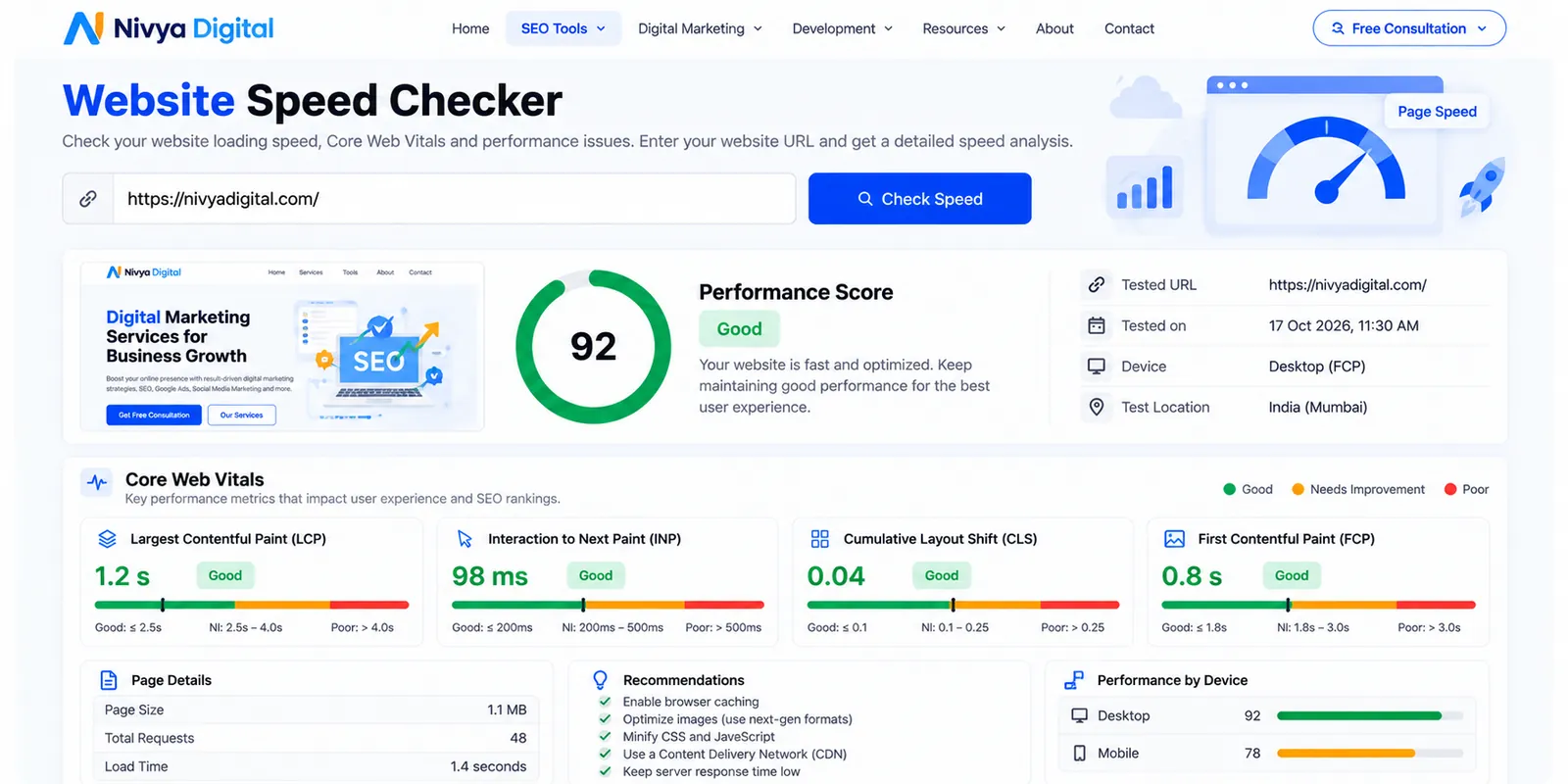This screenshot has width=1568, height=784.
Task: Click checkmark beside Enable browser caching
Action: coord(605,702)
